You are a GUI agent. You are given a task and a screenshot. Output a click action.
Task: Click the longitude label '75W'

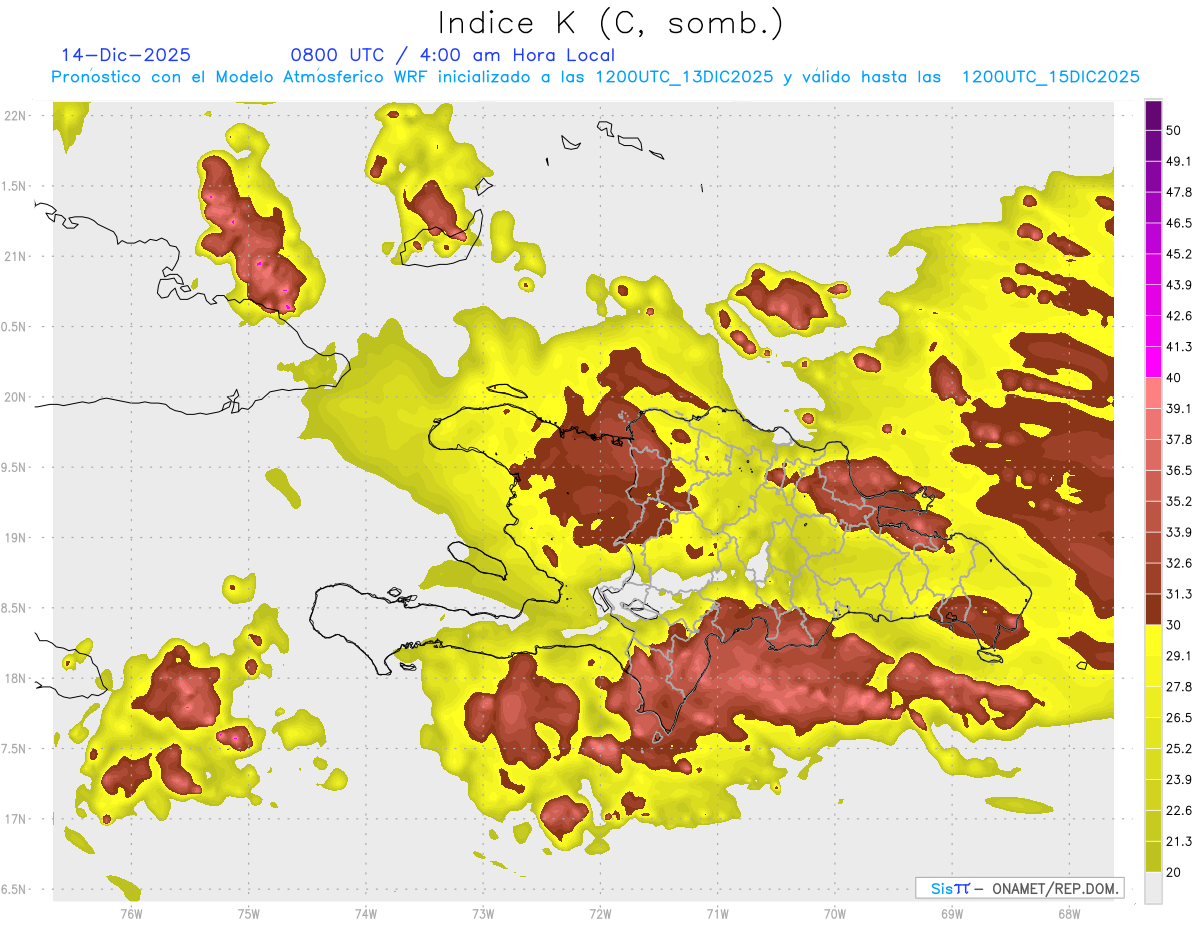[249, 914]
